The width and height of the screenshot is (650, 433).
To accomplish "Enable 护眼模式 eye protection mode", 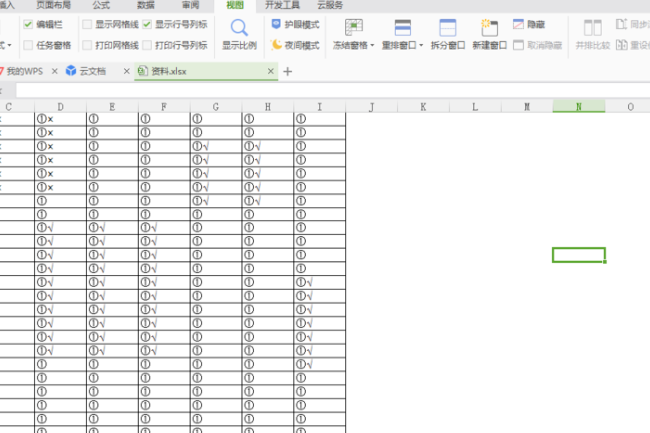I will tap(295, 24).
